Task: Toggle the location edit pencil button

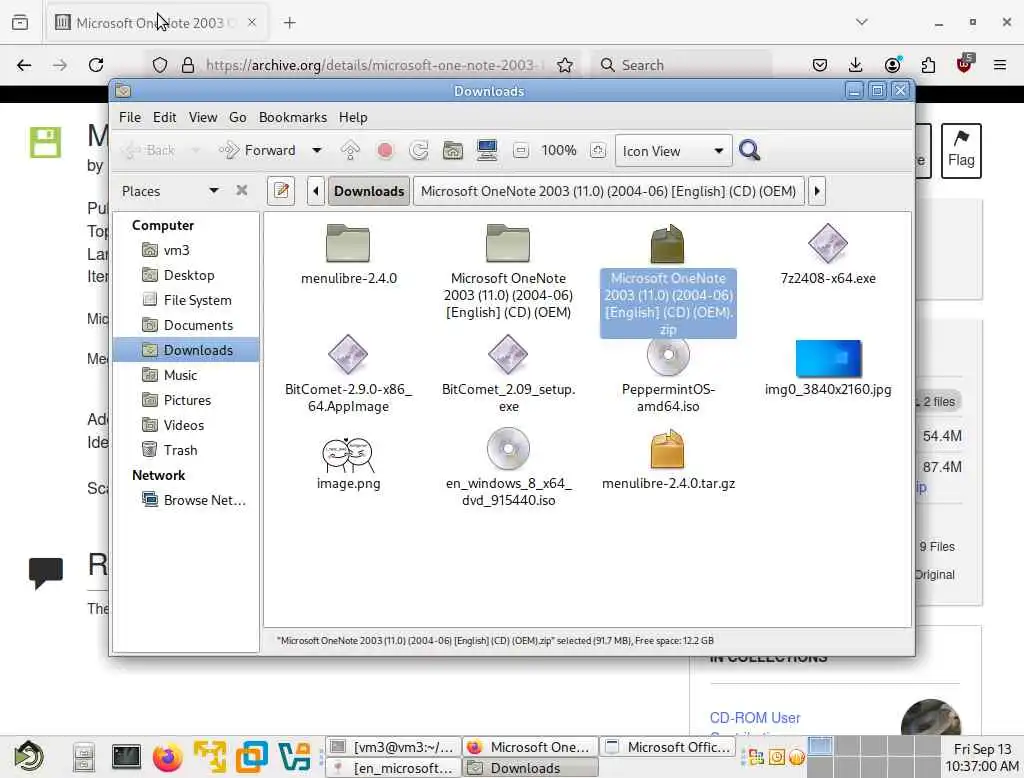Action: click(x=281, y=191)
